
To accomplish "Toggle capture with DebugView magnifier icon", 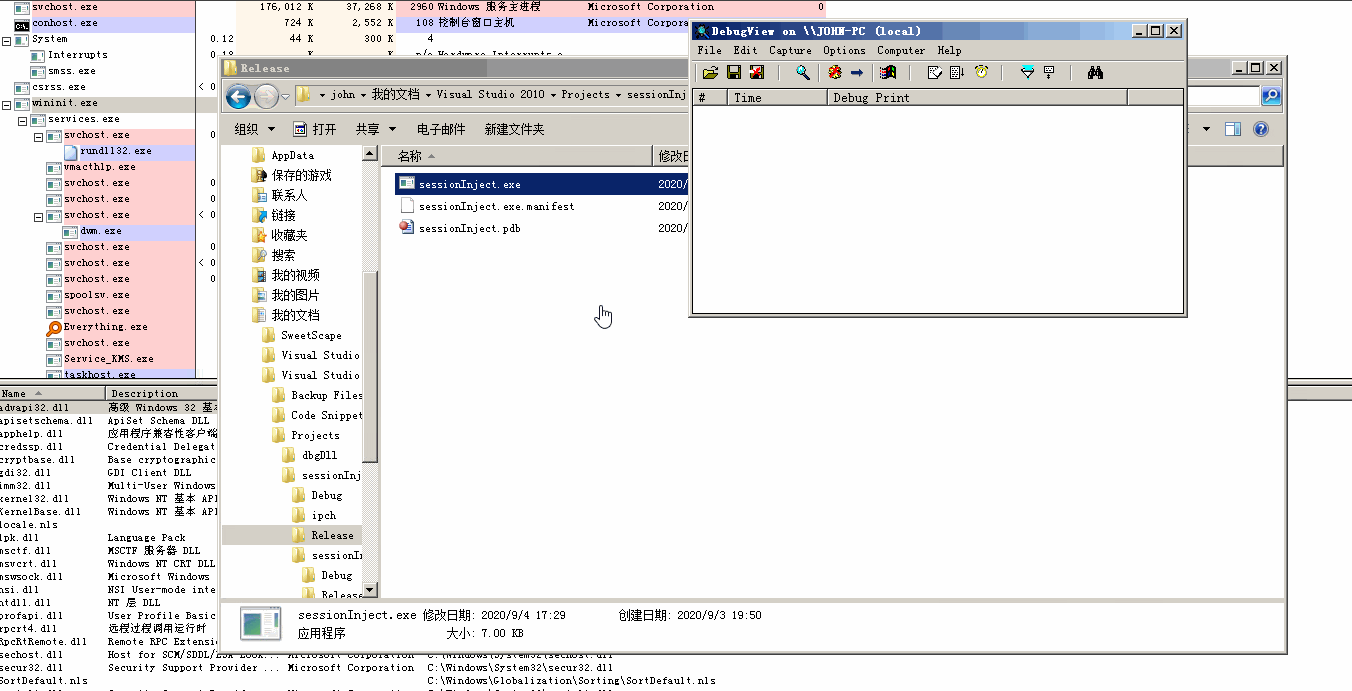I will [802, 73].
